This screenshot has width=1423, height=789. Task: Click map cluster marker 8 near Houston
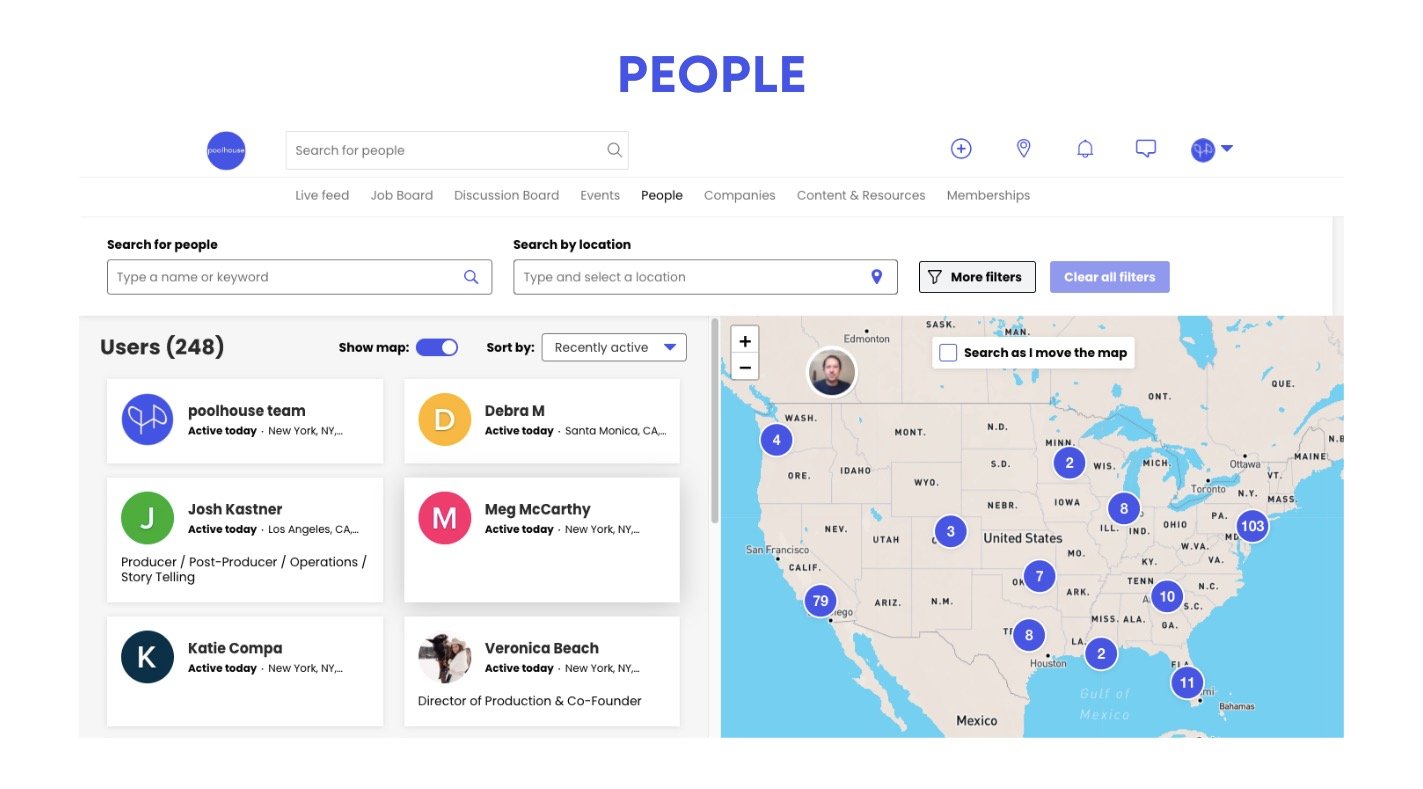click(x=1028, y=634)
